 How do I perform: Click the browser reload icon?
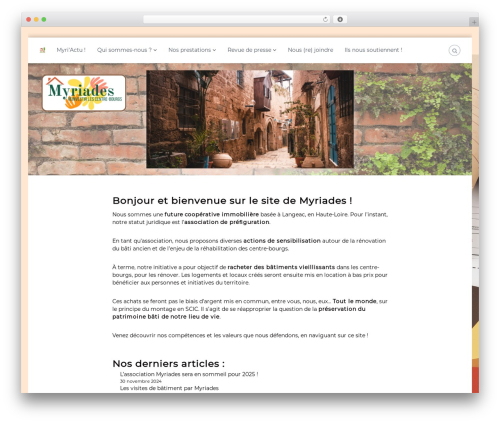click(x=325, y=20)
